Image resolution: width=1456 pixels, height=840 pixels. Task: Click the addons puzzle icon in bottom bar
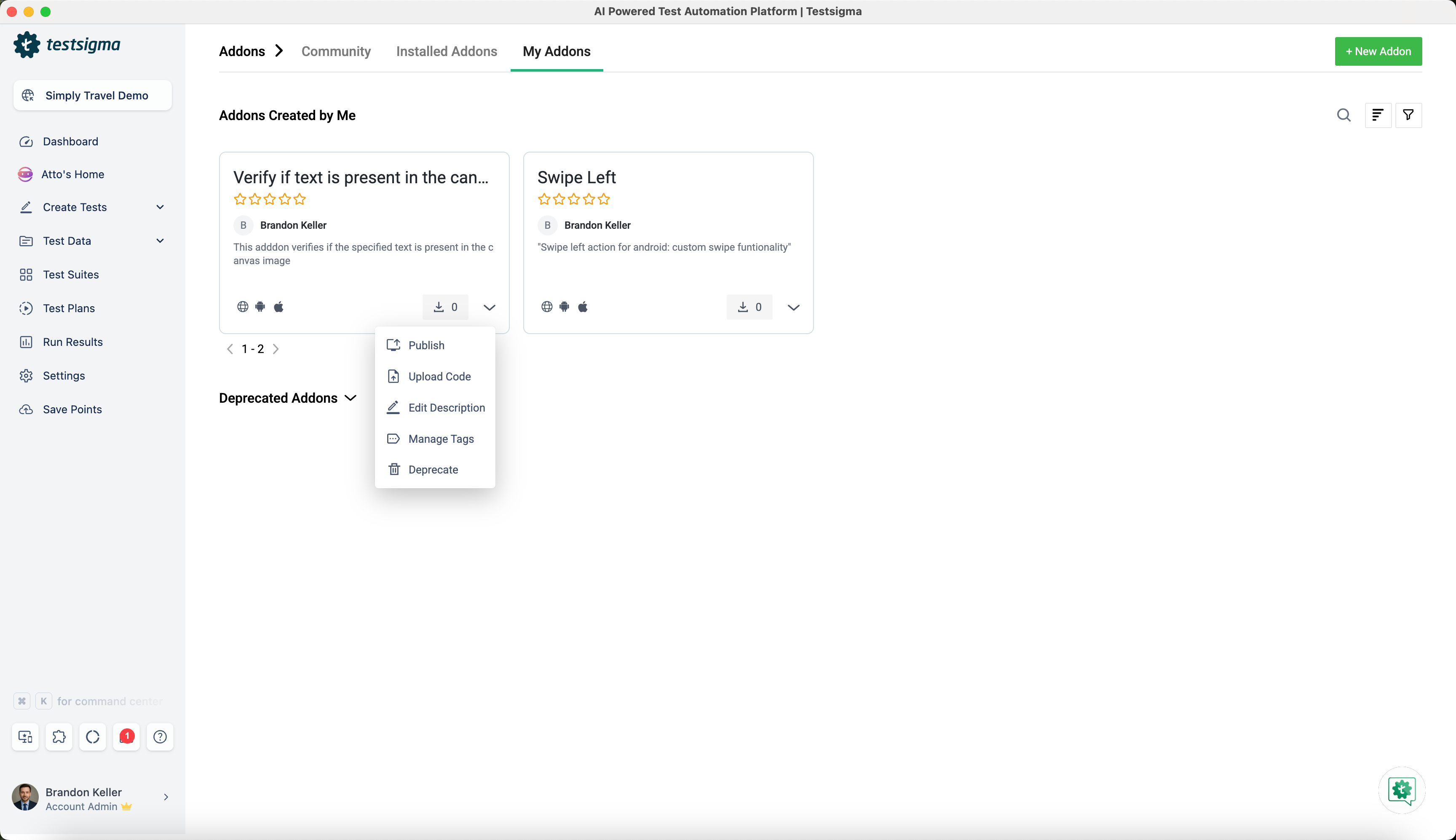click(59, 737)
